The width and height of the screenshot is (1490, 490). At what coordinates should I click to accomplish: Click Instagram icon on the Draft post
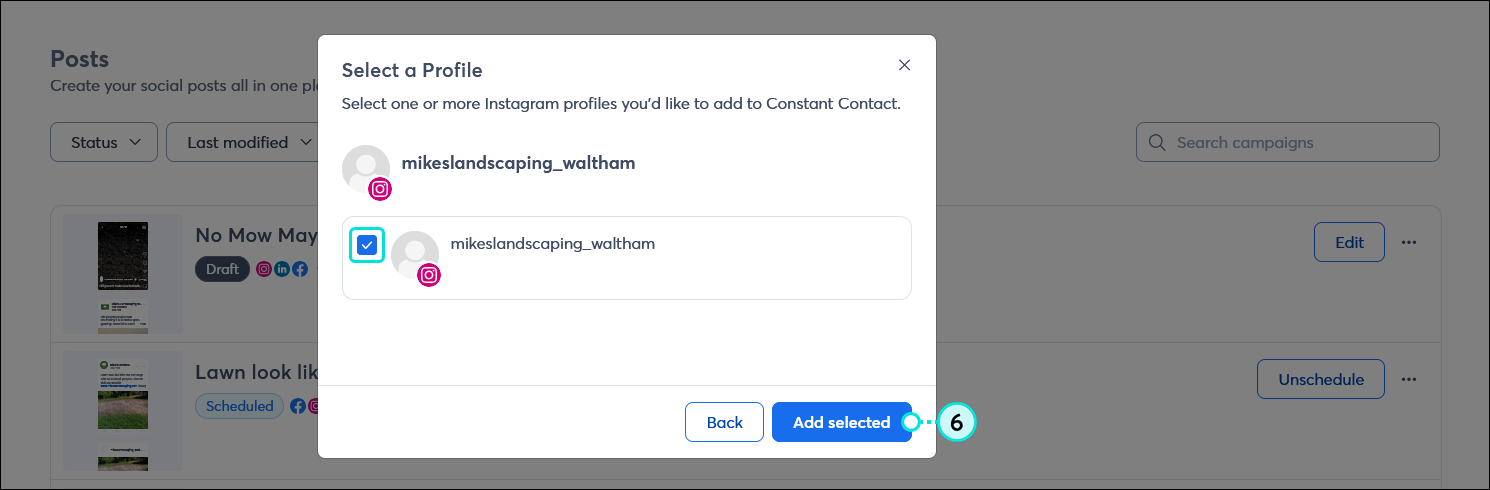264,269
